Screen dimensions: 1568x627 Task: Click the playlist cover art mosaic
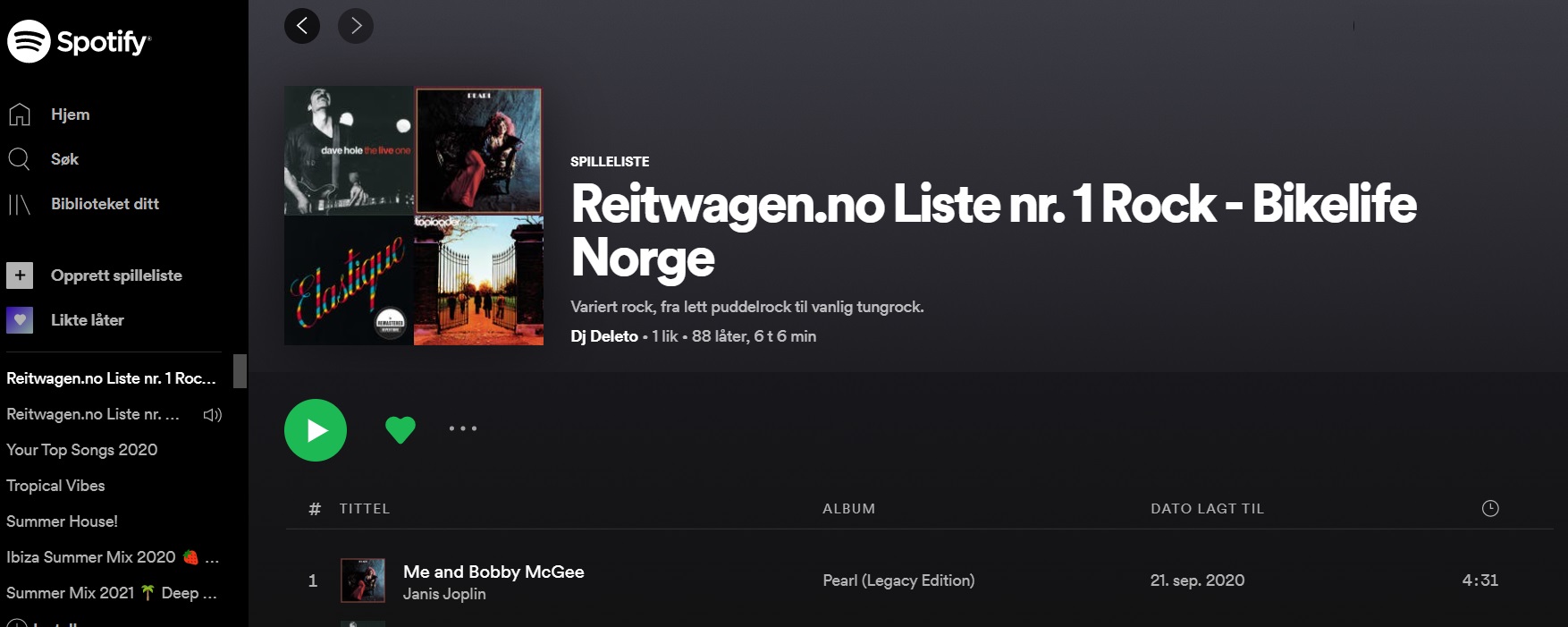tap(414, 216)
